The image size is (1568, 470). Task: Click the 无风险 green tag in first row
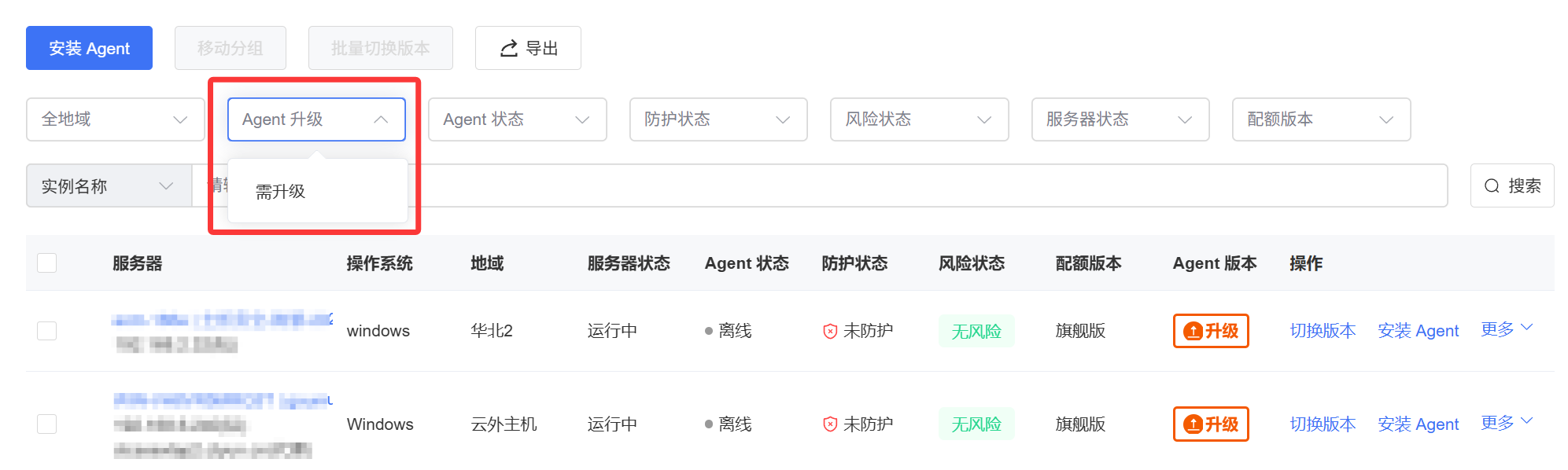[x=976, y=332]
